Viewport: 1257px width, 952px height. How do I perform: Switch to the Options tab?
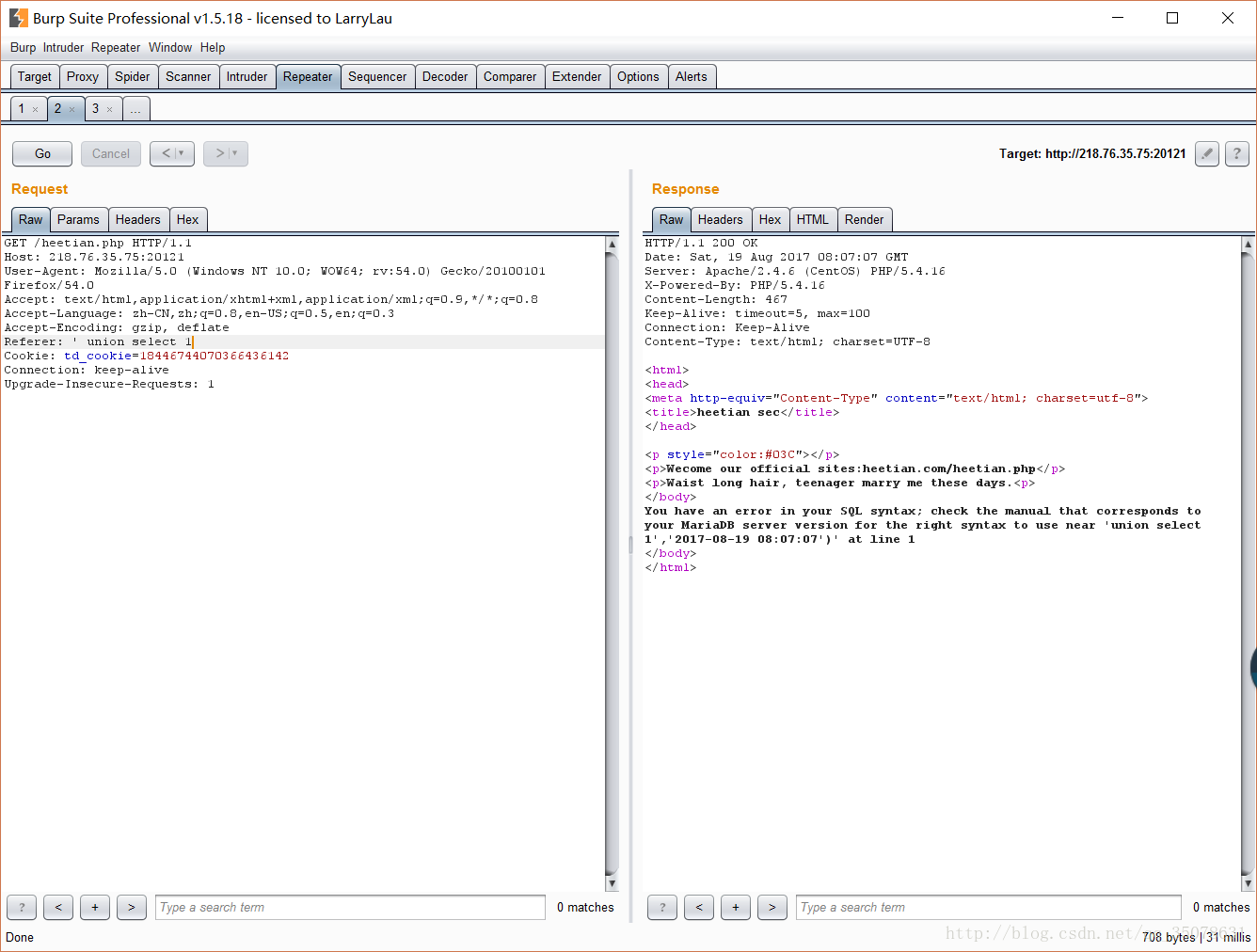point(638,77)
